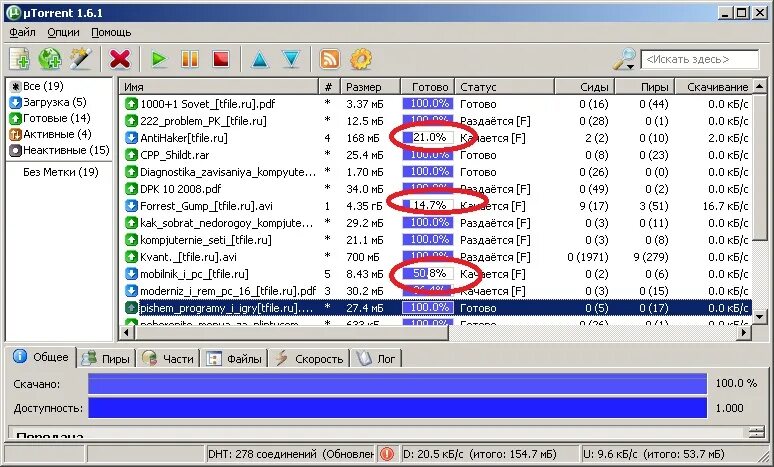Open the Опции menu
The height and width of the screenshot is (467, 774).
tap(63, 33)
